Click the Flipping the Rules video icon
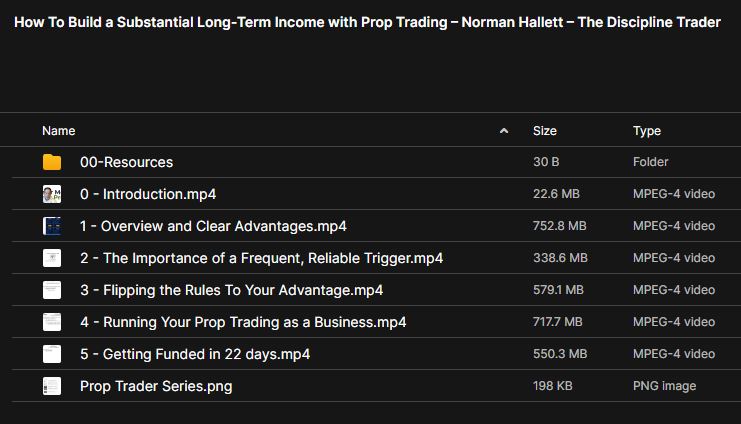Image resolution: width=741 pixels, height=424 pixels. (52, 290)
